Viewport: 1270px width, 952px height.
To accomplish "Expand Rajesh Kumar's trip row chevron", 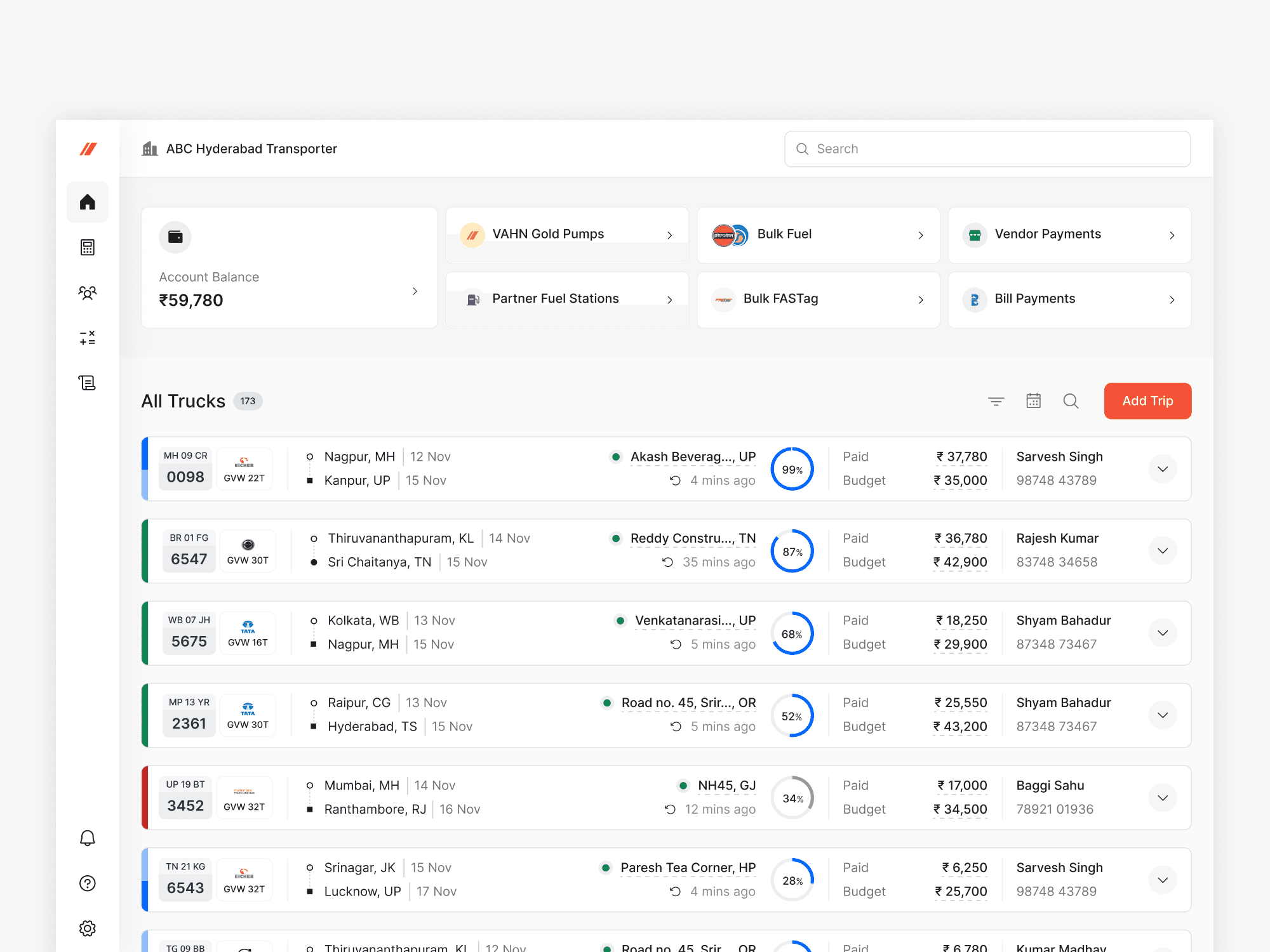I will click(1163, 551).
